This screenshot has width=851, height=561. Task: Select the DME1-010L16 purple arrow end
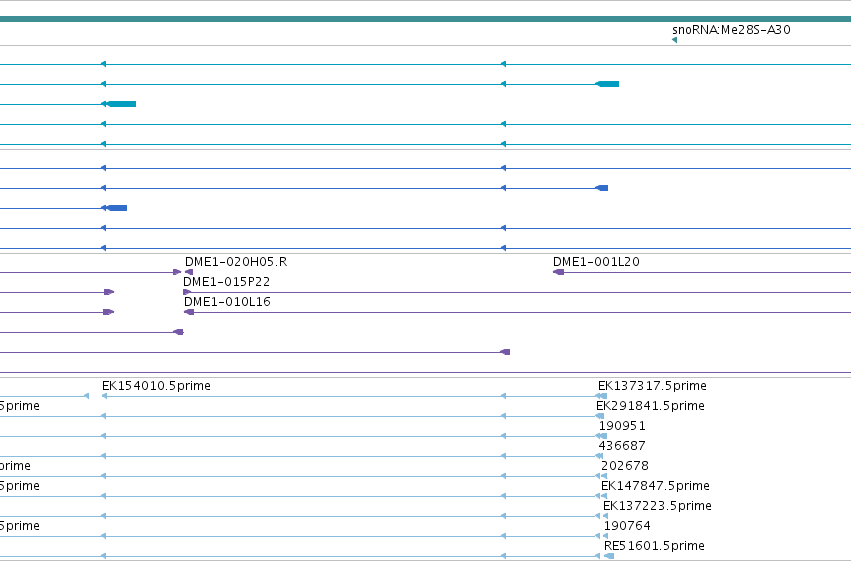click(189, 312)
